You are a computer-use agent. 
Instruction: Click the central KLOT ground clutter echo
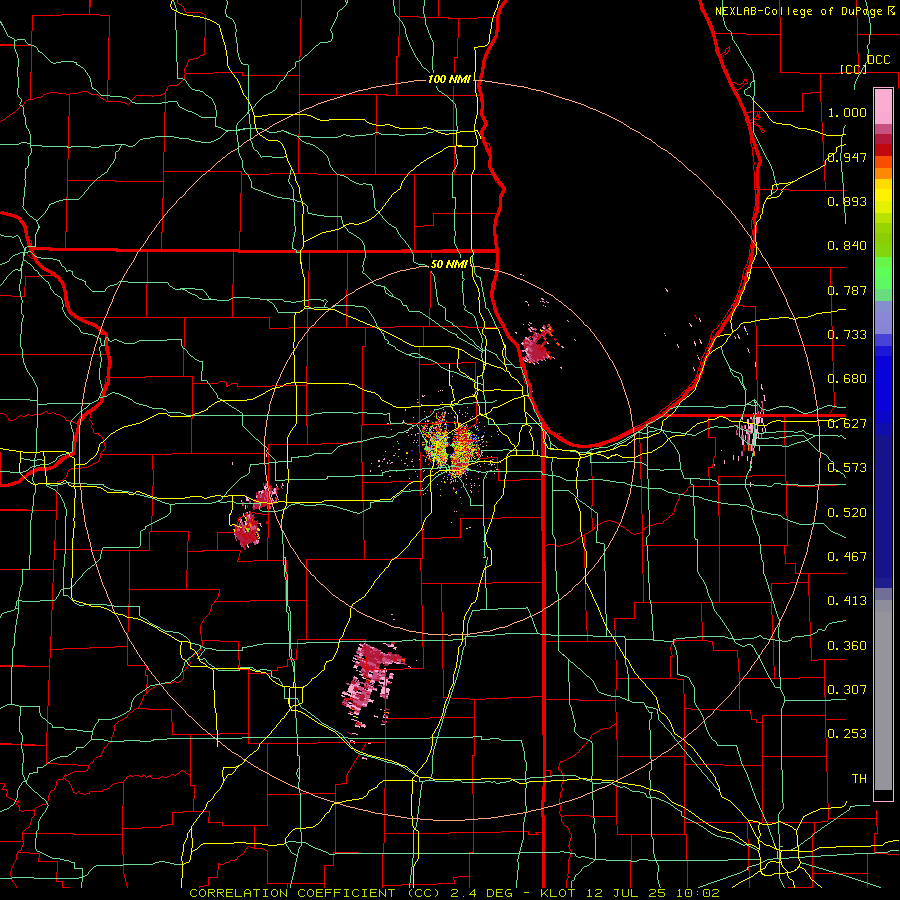click(x=451, y=447)
